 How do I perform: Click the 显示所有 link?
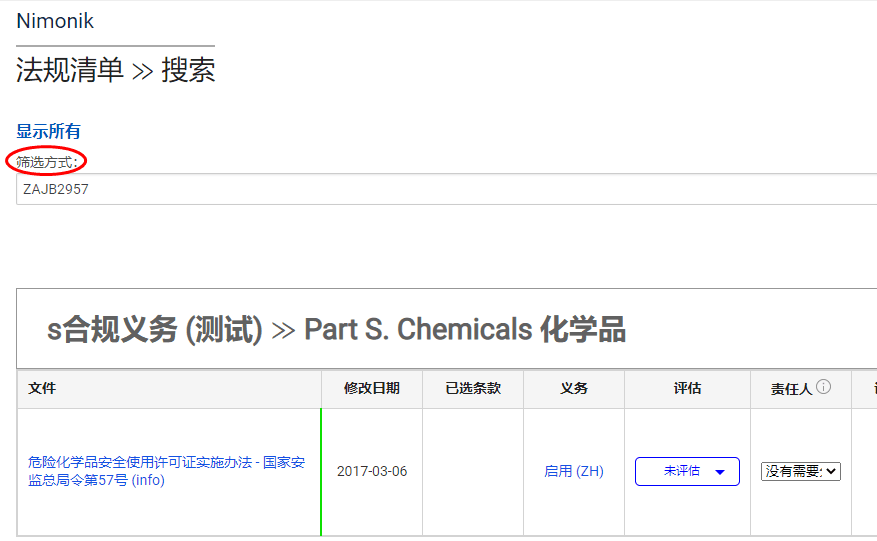pyautogui.click(x=48, y=131)
